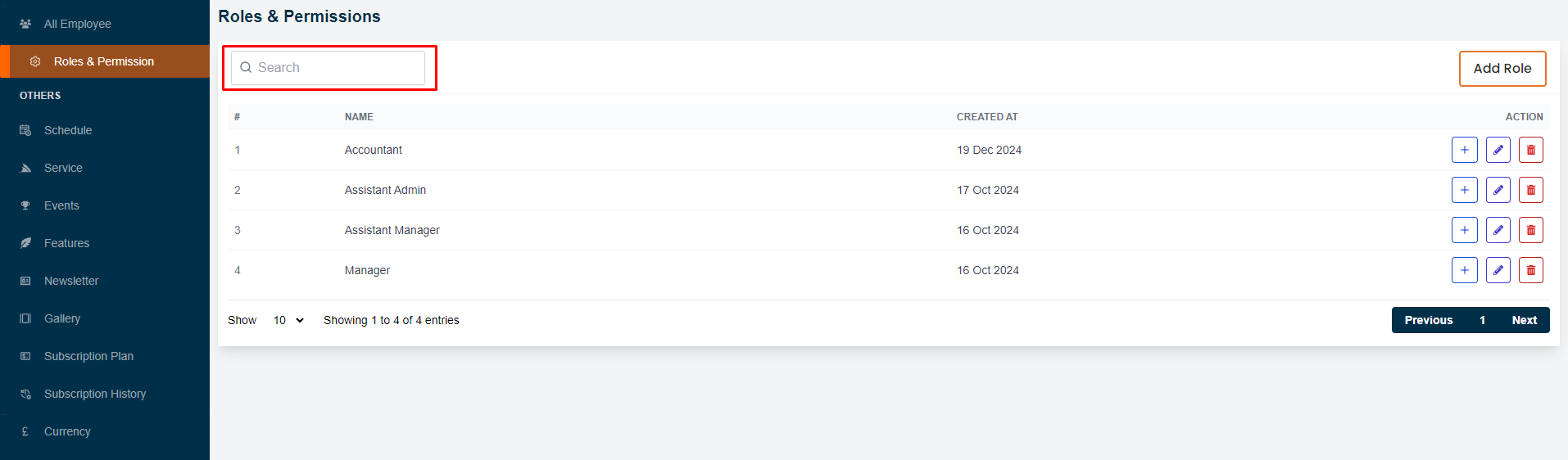Delete the Assistant Manager role

1530,230
